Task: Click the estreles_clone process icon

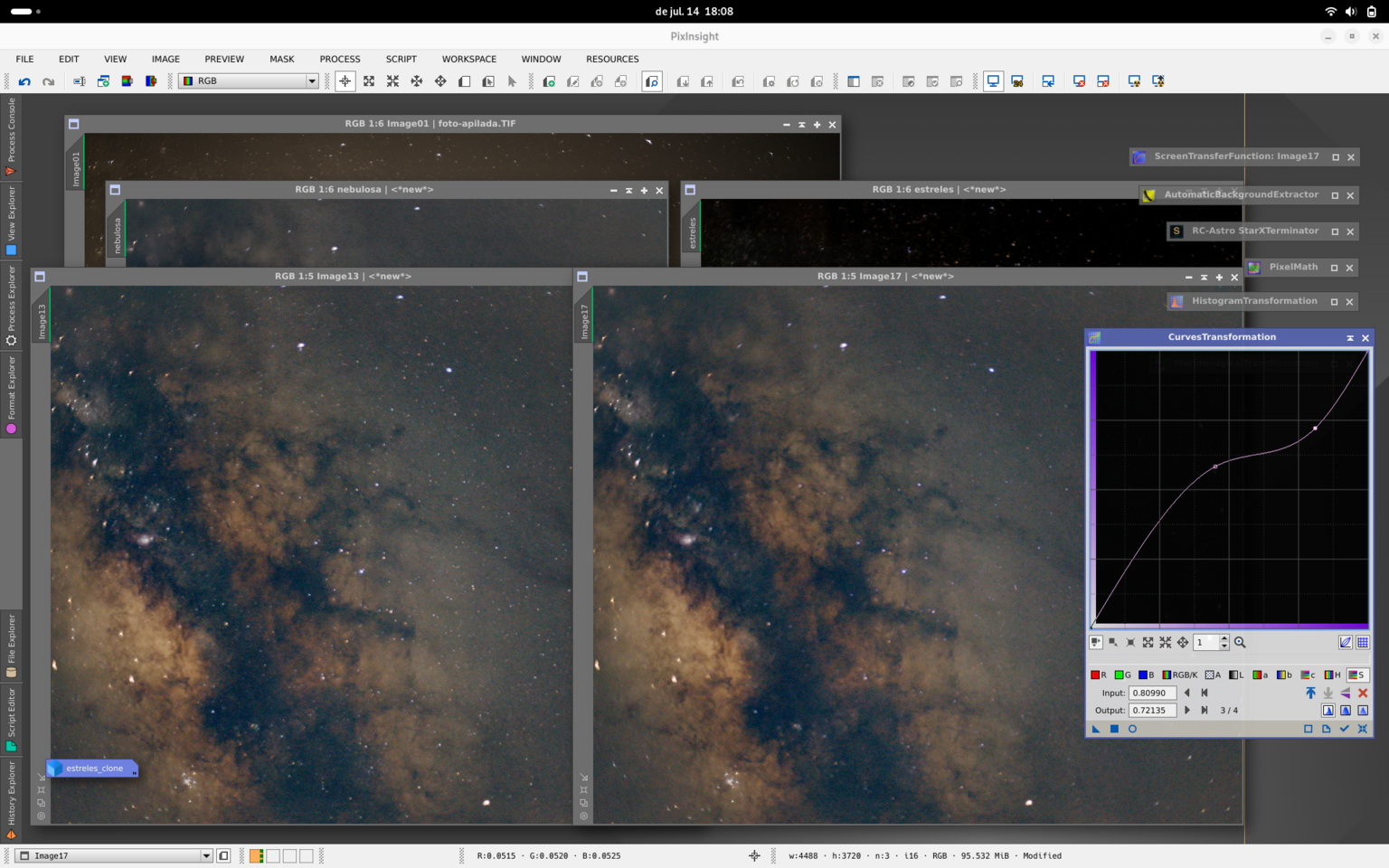Action: point(92,769)
